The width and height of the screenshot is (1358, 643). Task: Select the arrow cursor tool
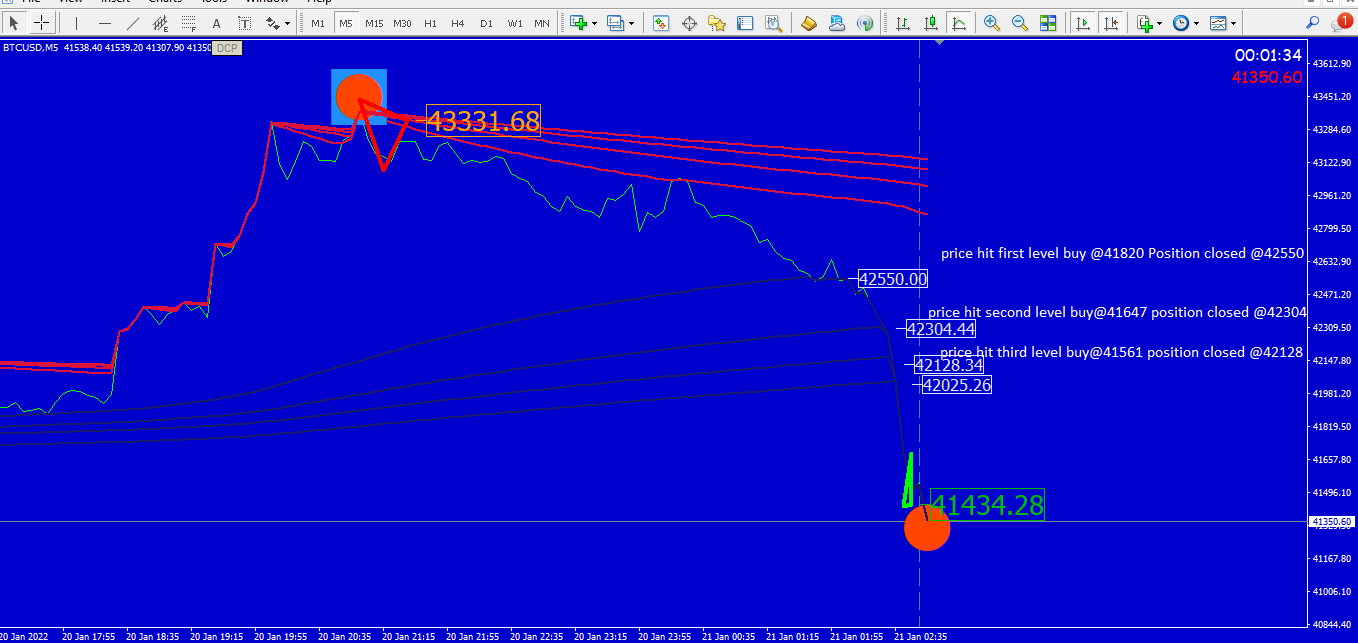click(14, 22)
